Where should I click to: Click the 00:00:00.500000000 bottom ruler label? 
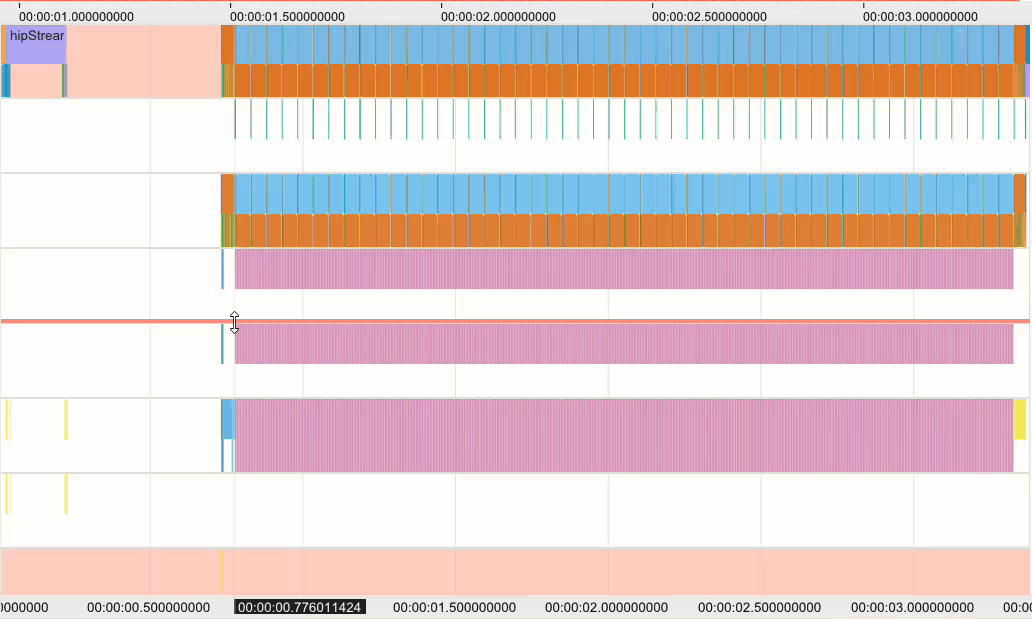[148, 607]
